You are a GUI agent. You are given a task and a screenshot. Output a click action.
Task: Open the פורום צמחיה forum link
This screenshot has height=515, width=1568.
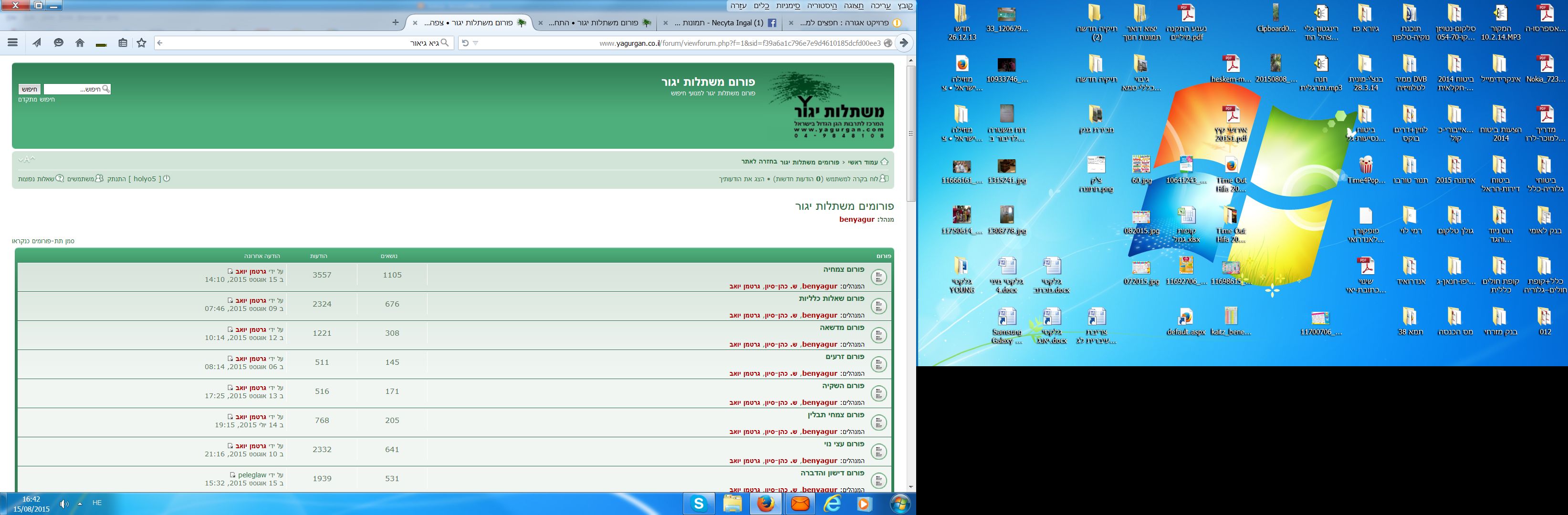844,269
